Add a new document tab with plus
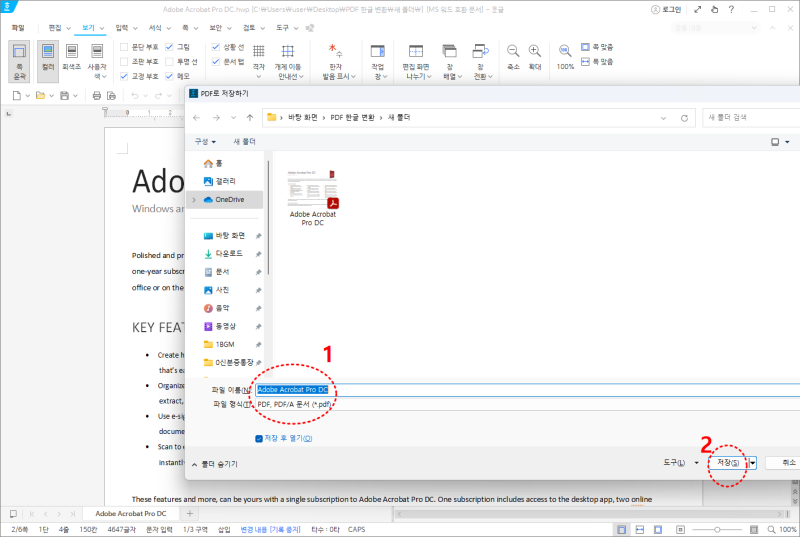This screenshot has width=800, height=537. tap(190, 514)
